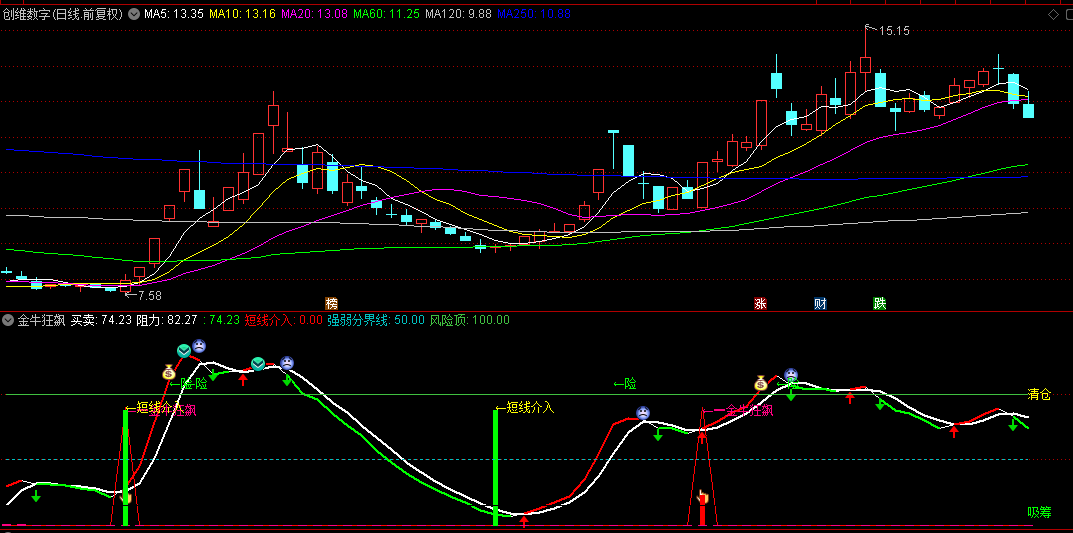Click the second teal checkmark icon
Screen dimensions: 1073x533
pos(258,364)
